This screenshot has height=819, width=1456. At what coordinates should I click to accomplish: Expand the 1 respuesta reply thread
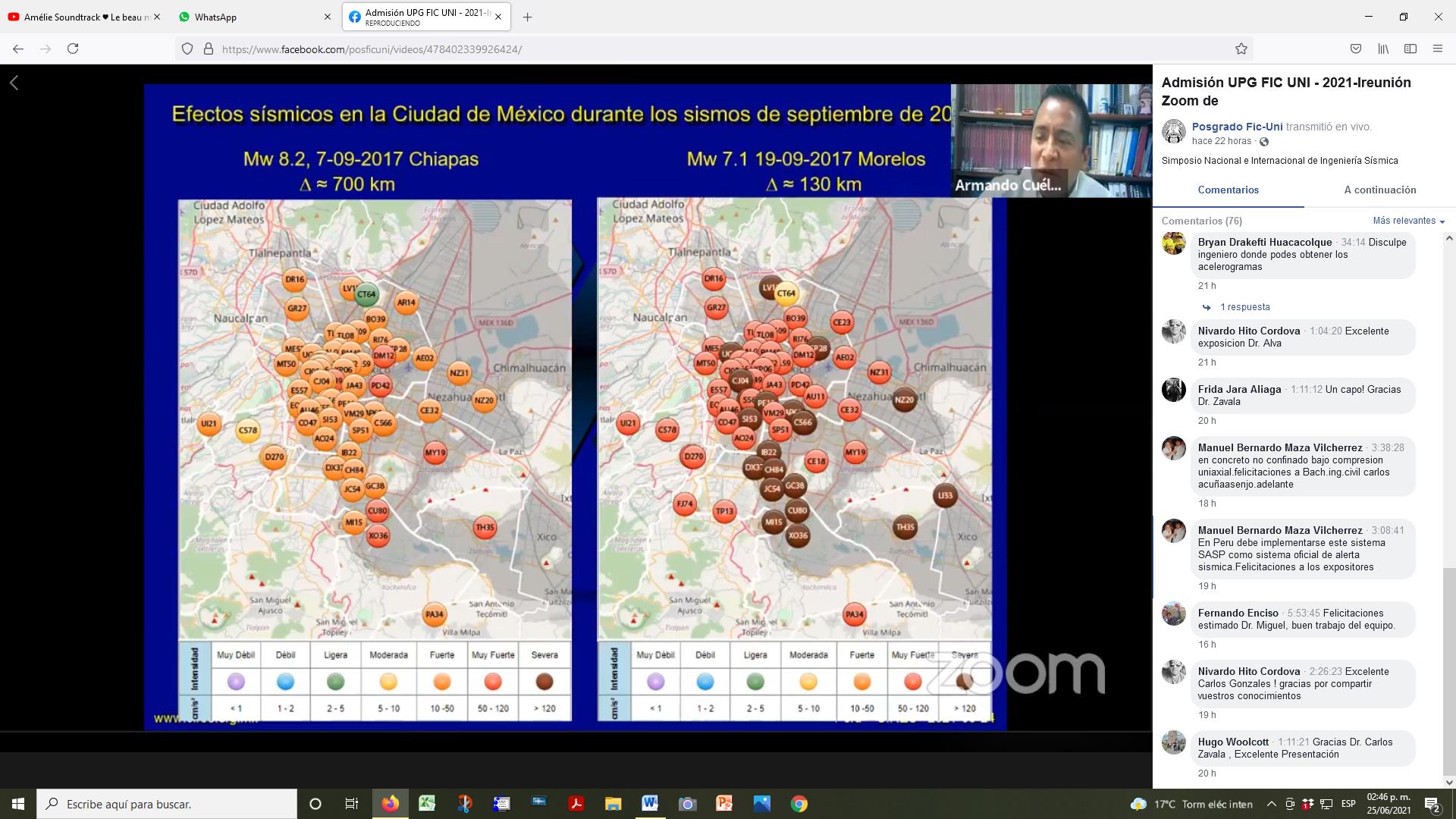click(1244, 307)
